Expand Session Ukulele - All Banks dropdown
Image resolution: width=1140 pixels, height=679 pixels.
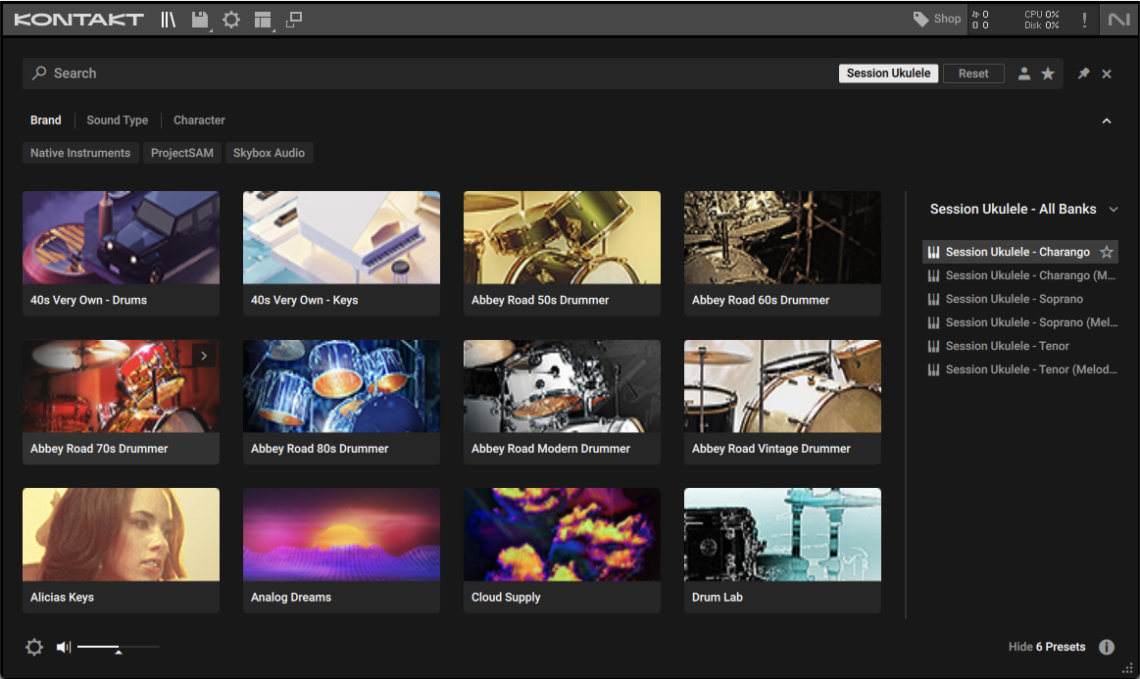tap(1113, 209)
